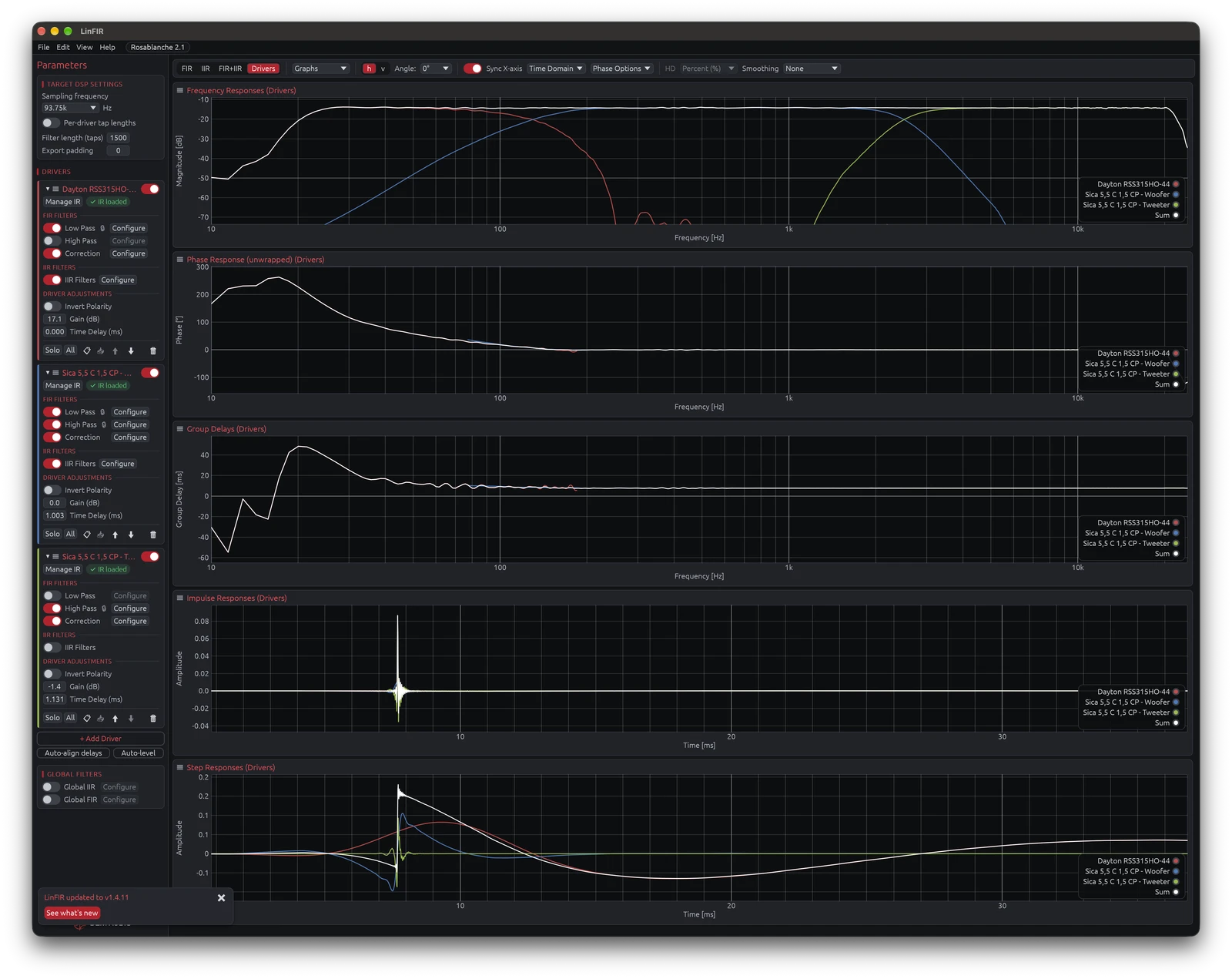
Task: Click Manage IR for Dayton driver
Action: [62, 202]
